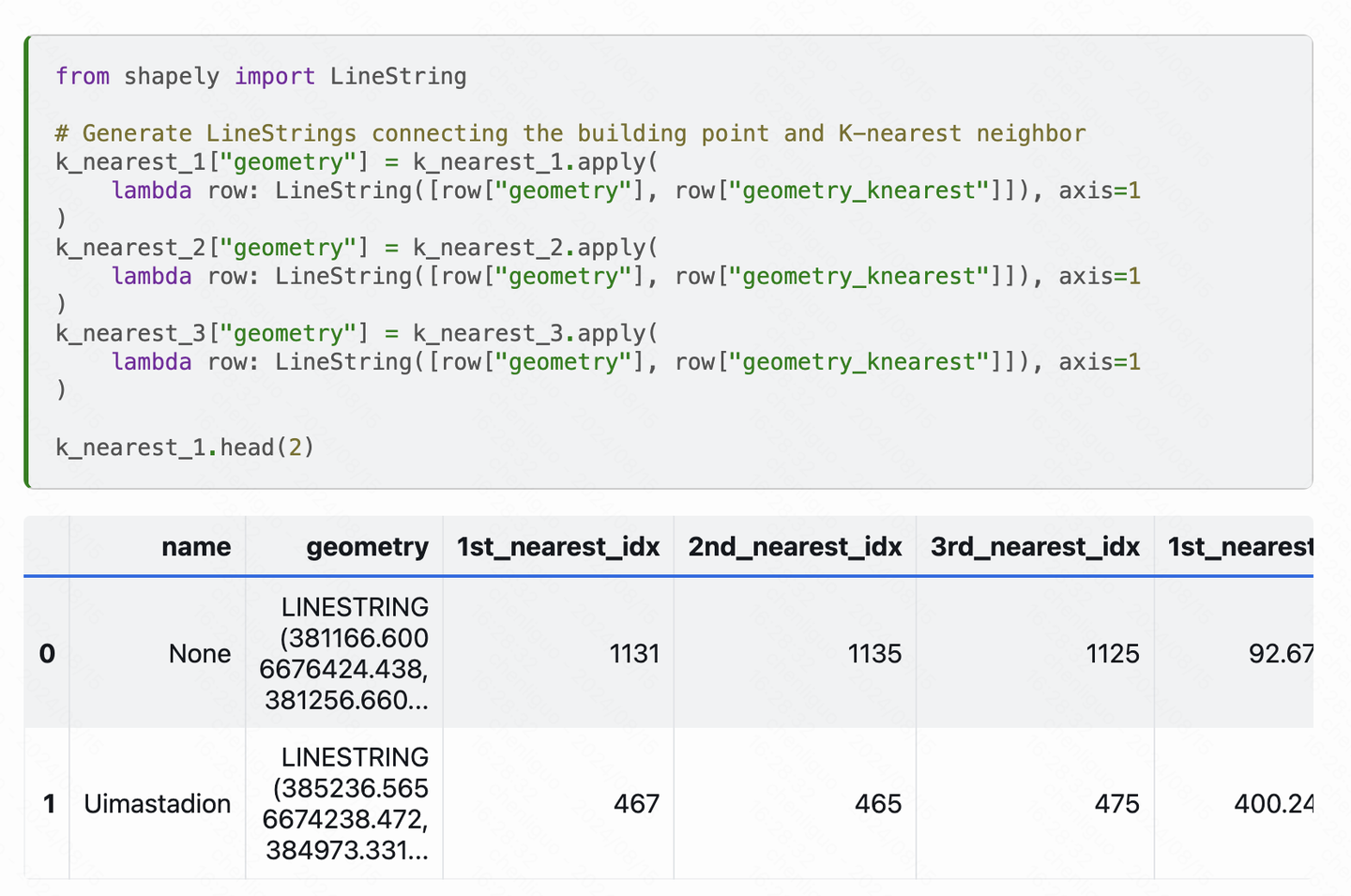Click the 'None' value in row 0
The image size is (1351, 896).
click(x=200, y=654)
